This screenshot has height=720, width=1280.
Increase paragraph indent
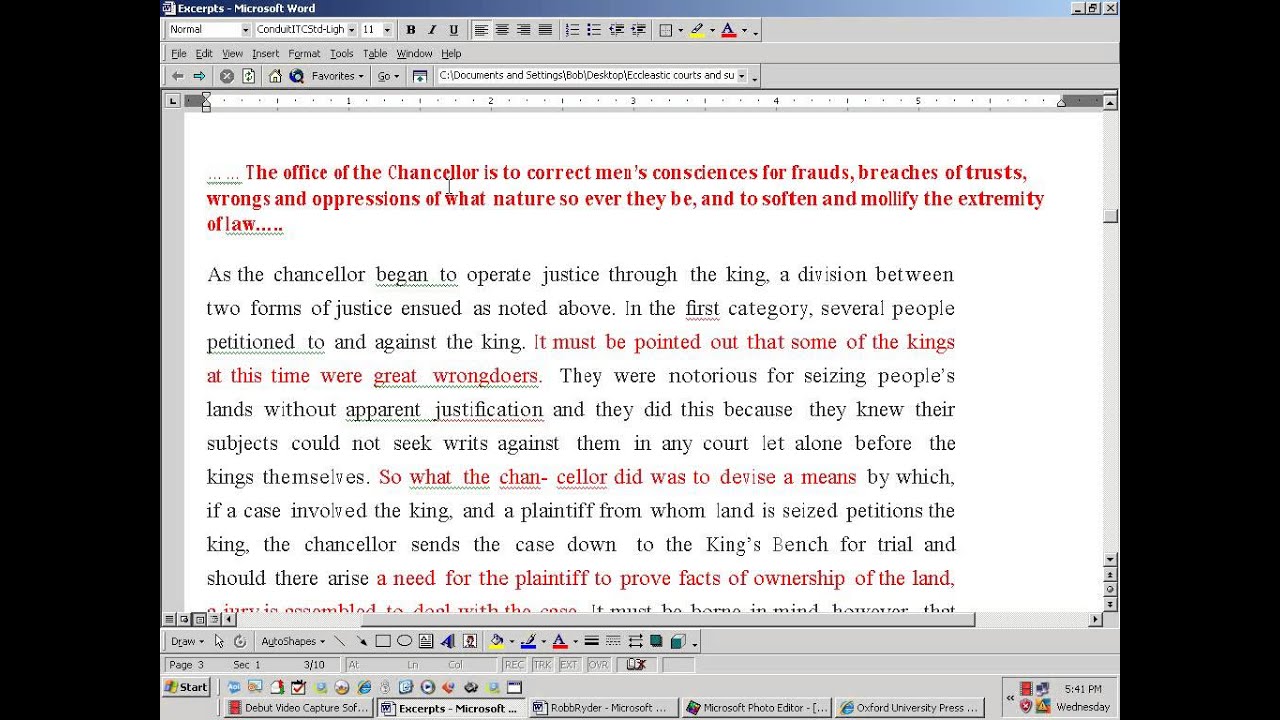point(638,30)
